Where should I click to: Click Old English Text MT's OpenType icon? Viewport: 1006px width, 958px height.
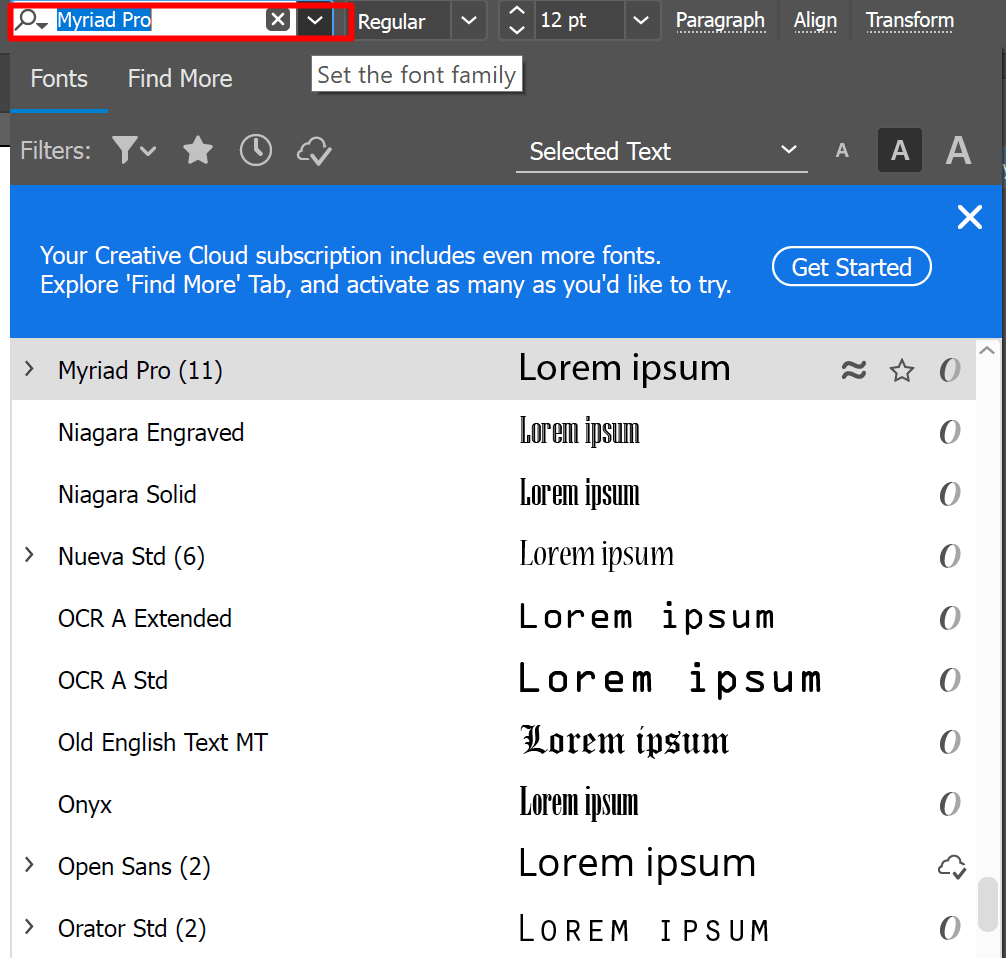[950, 742]
